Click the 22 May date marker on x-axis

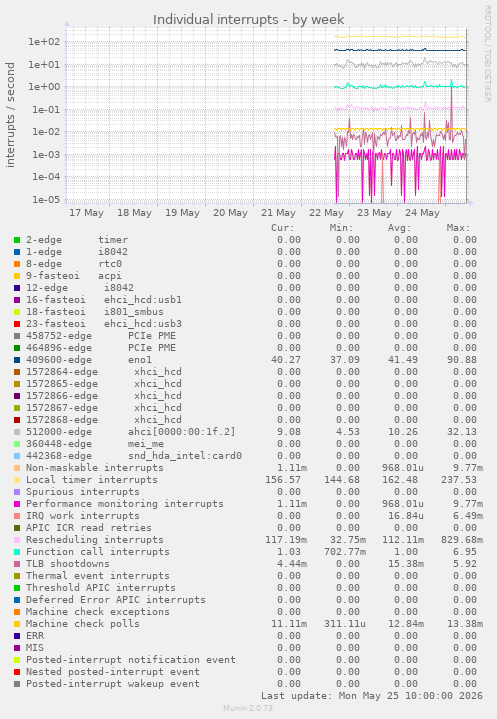click(x=326, y=213)
